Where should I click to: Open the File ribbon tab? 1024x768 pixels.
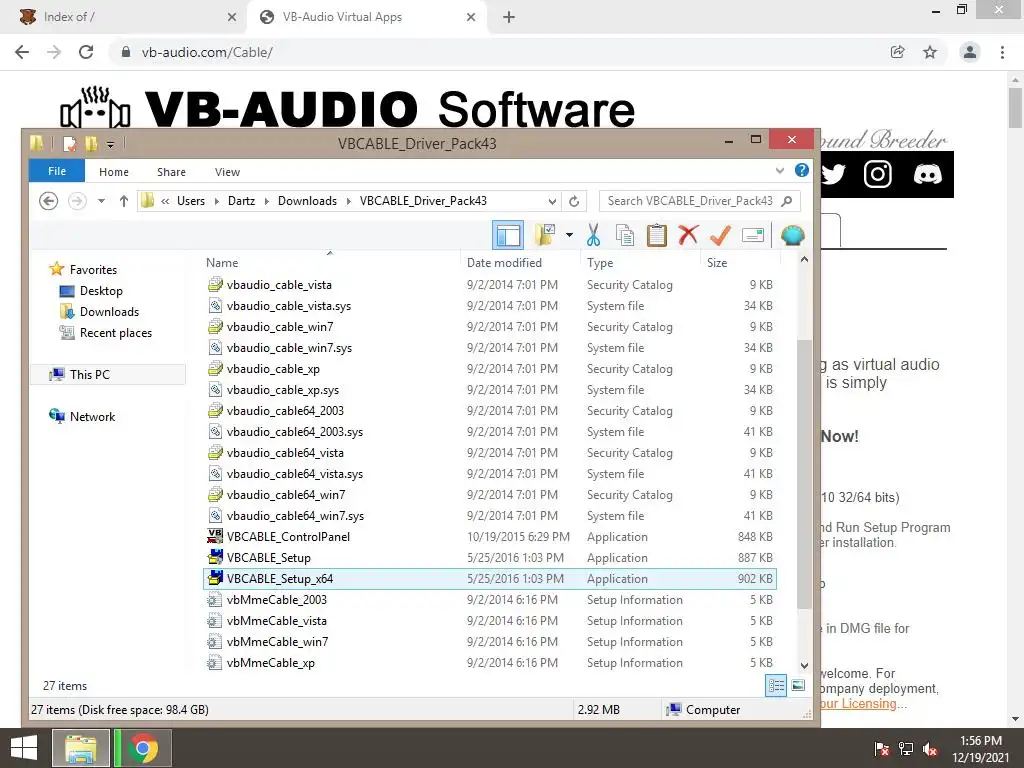(x=57, y=171)
